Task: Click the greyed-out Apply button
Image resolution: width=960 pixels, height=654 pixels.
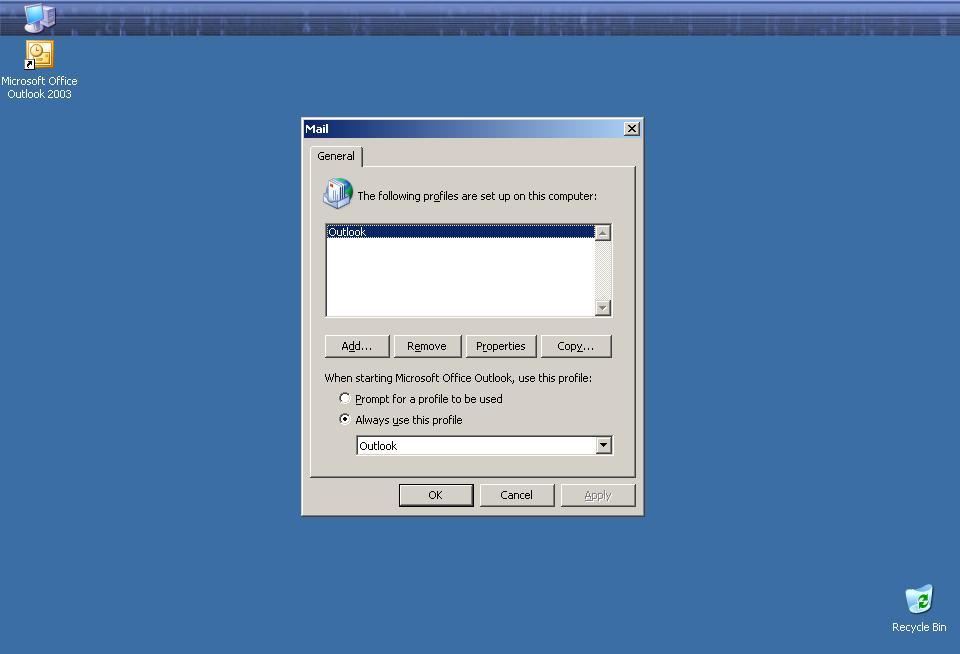Action: [x=598, y=495]
